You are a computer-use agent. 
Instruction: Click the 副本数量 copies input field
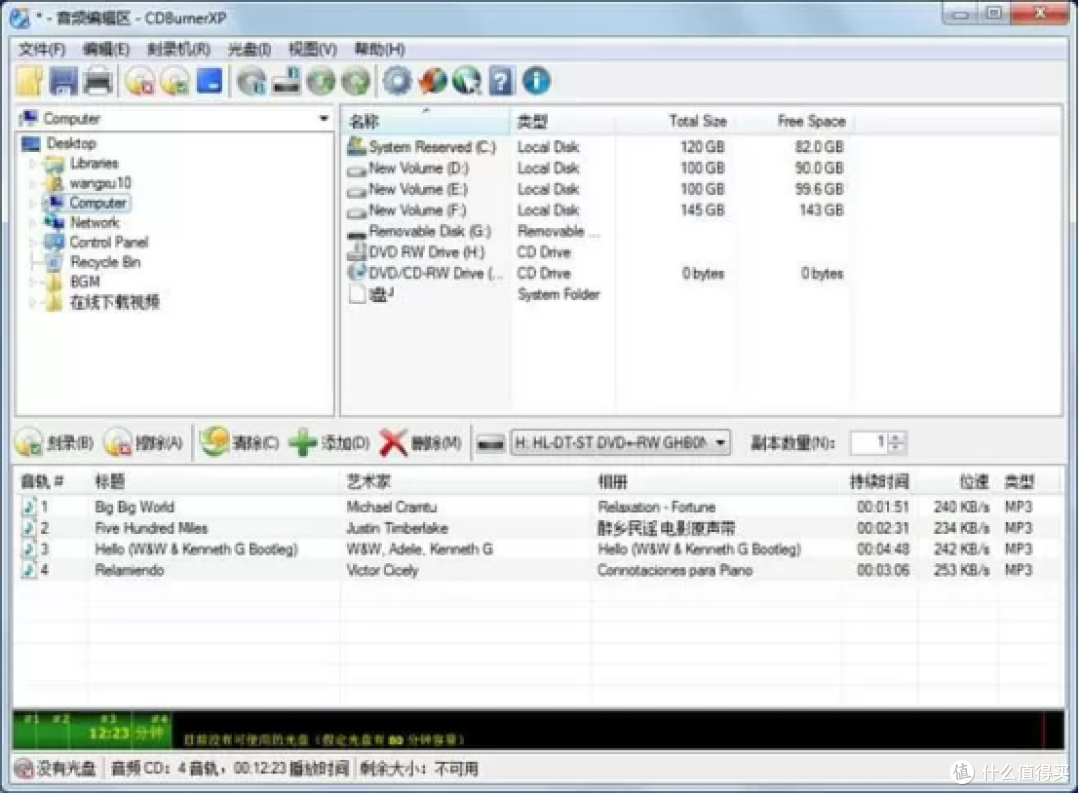[870, 442]
